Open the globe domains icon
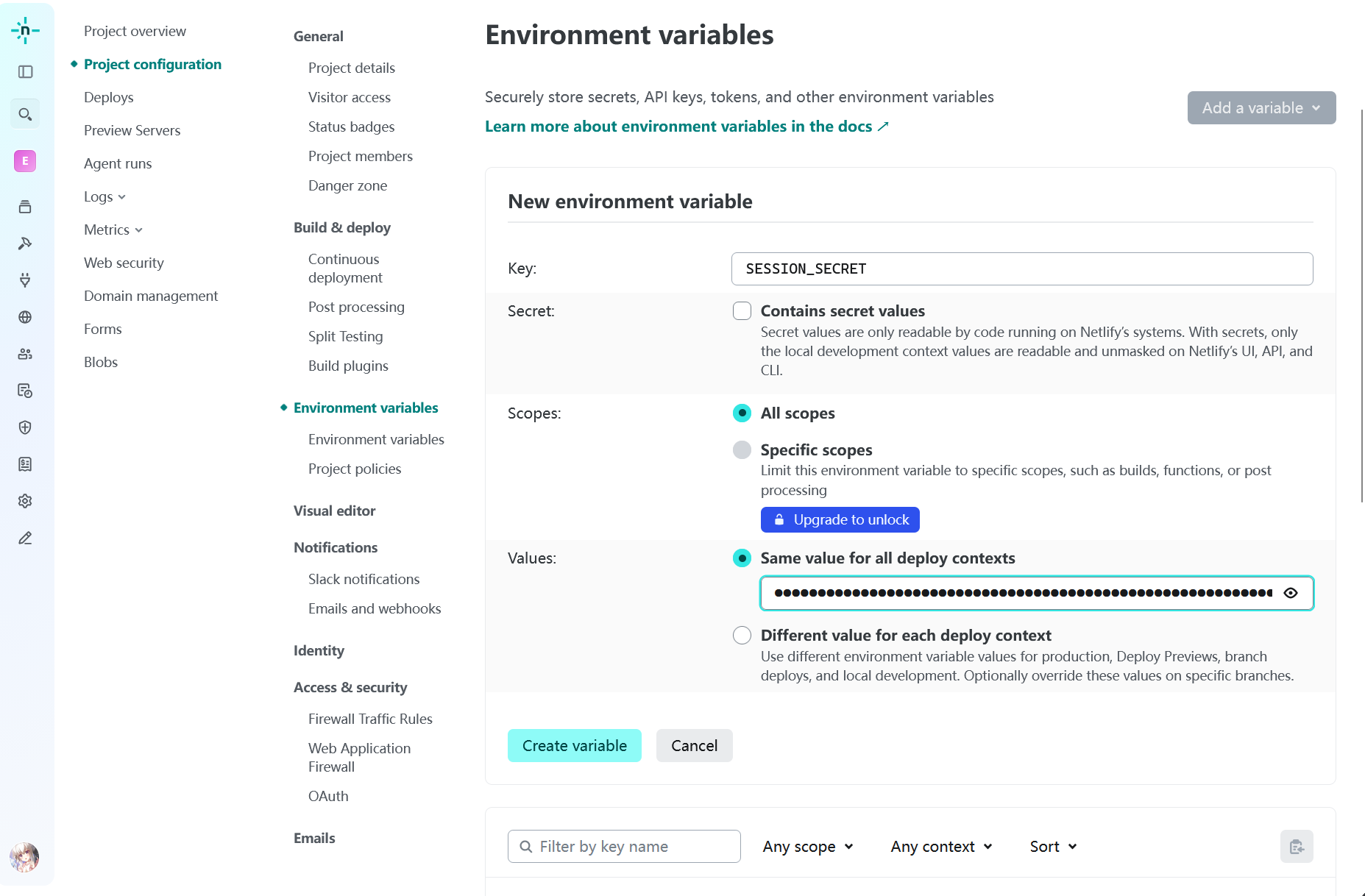This screenshot has height=896, width=1365. point(25,317)
